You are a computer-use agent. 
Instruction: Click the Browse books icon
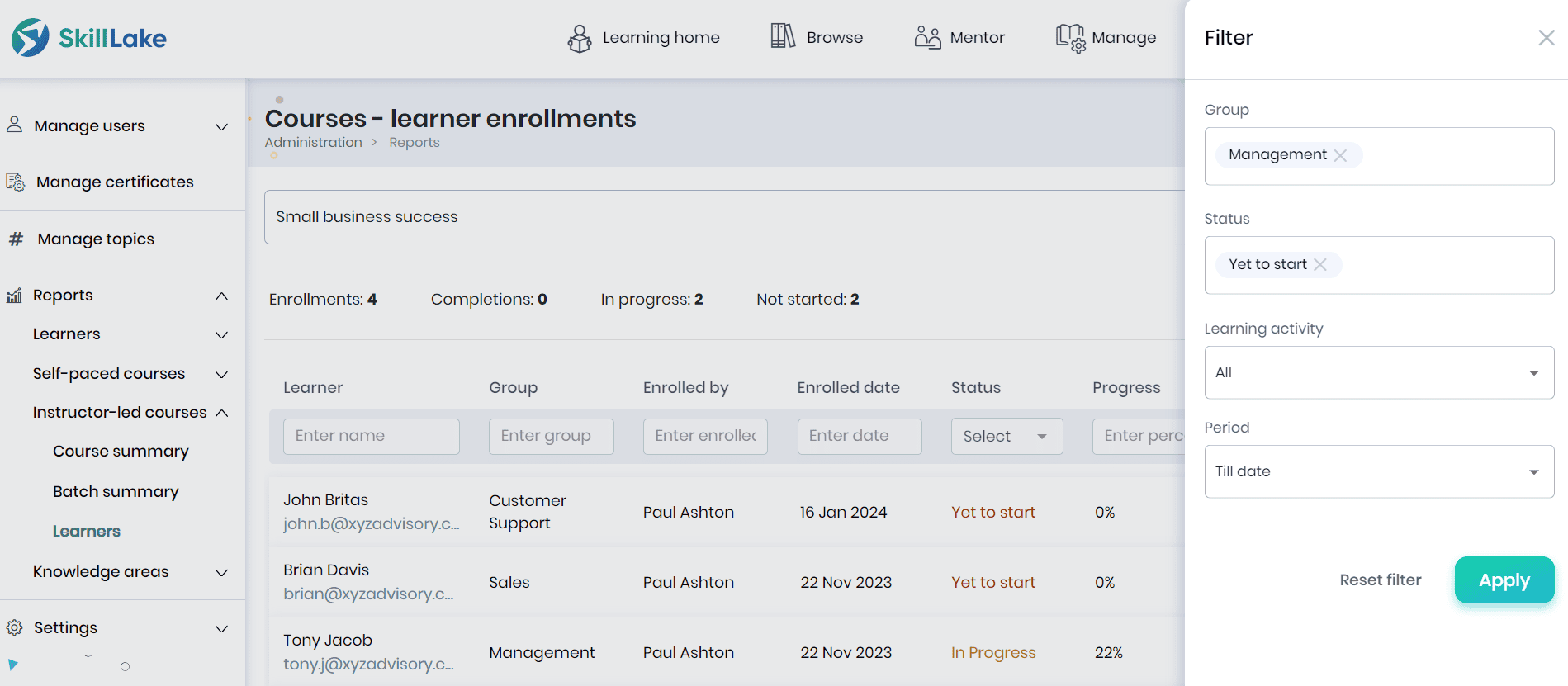(782, 36)
